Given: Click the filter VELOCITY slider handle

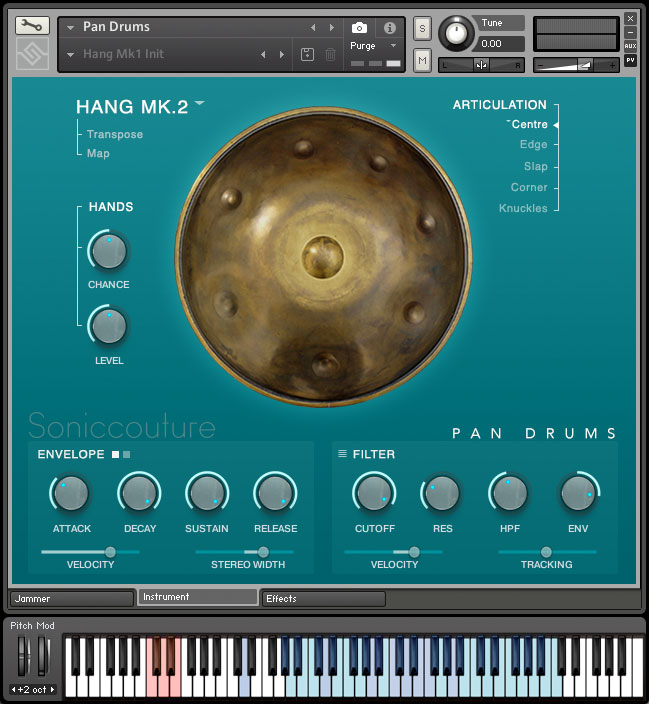Looking at the screenshot, I should coord(414,552).
